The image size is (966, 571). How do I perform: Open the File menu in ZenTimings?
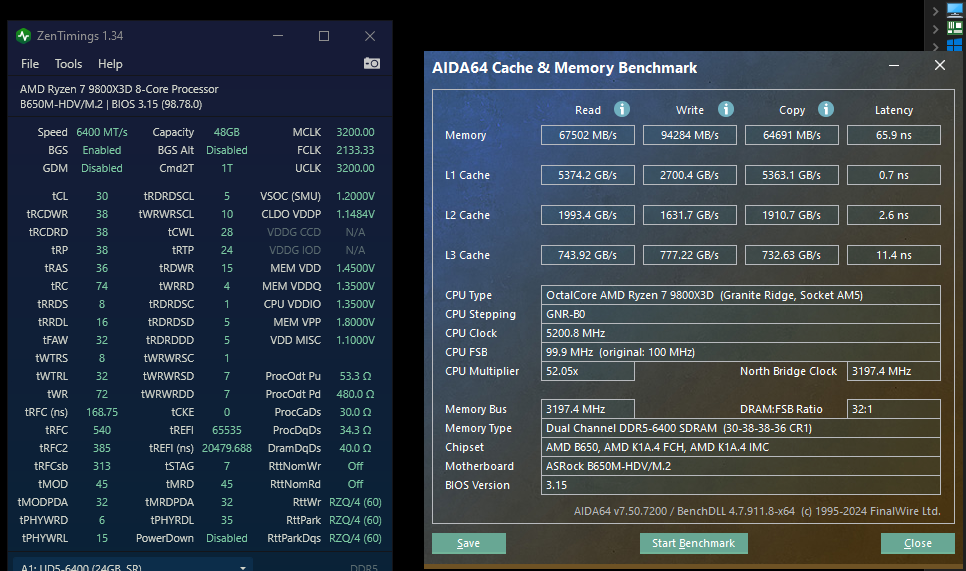click(x=30, y=63)
